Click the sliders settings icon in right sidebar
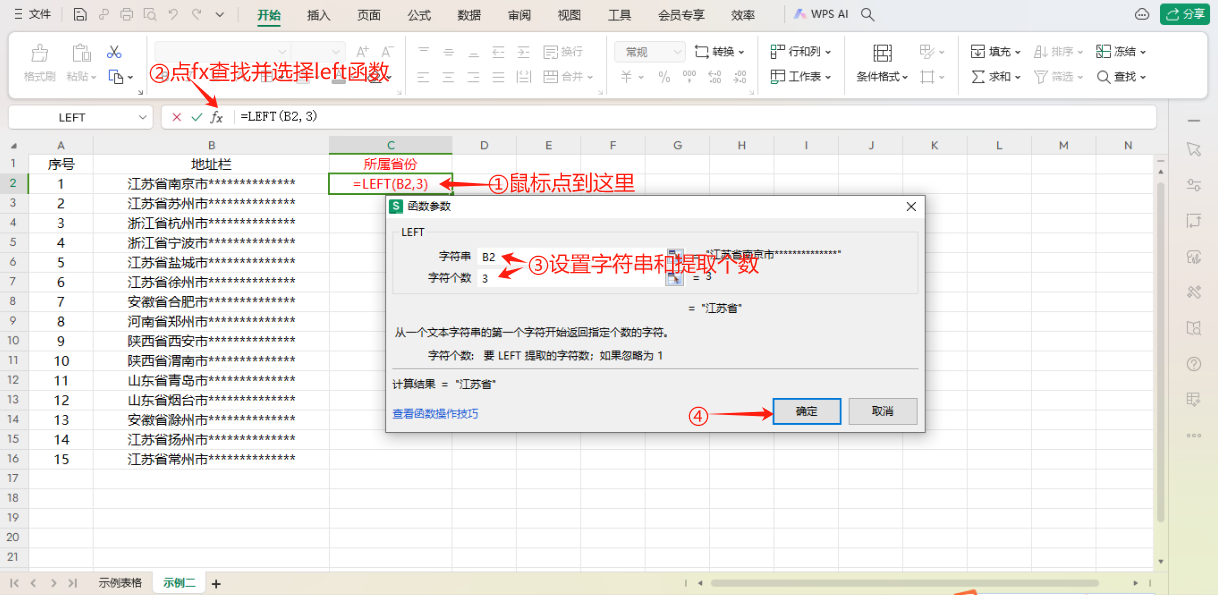The width and height of the screenshot is (1218, 595). (x=1193, y=185)
